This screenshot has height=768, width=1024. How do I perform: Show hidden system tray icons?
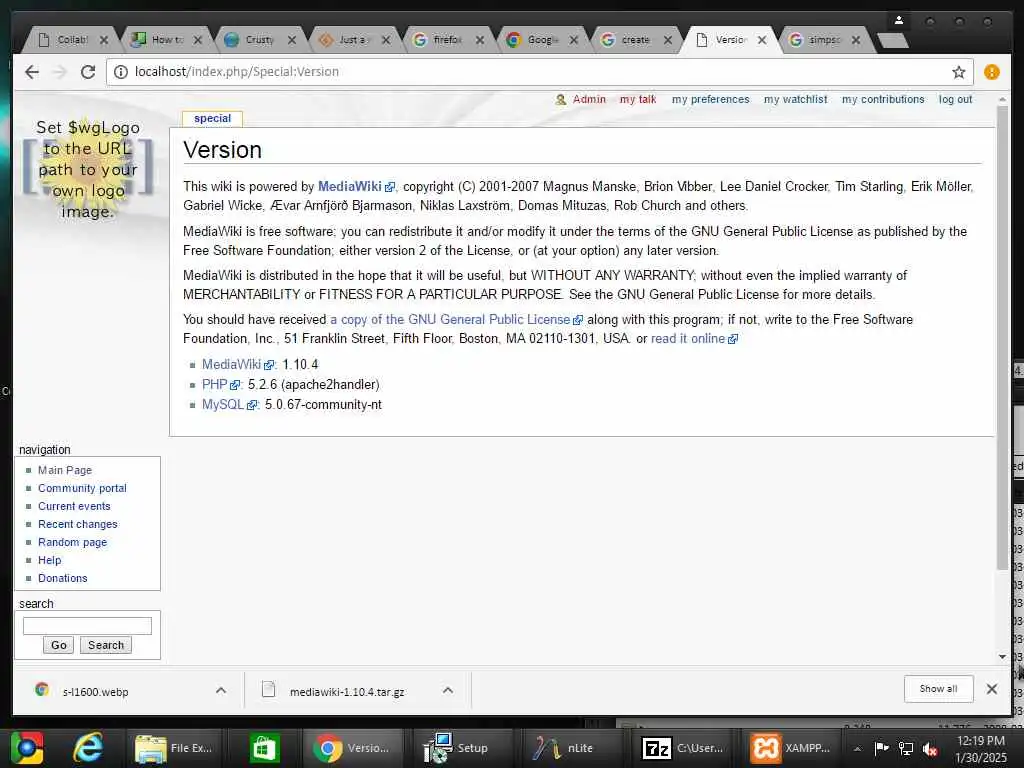[x=857, y=749]
